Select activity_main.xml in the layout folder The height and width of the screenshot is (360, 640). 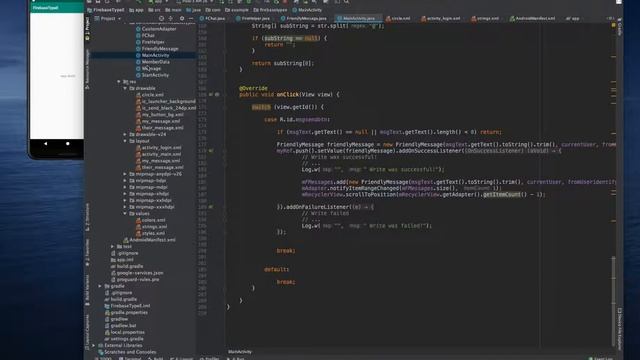click(158, 154)
